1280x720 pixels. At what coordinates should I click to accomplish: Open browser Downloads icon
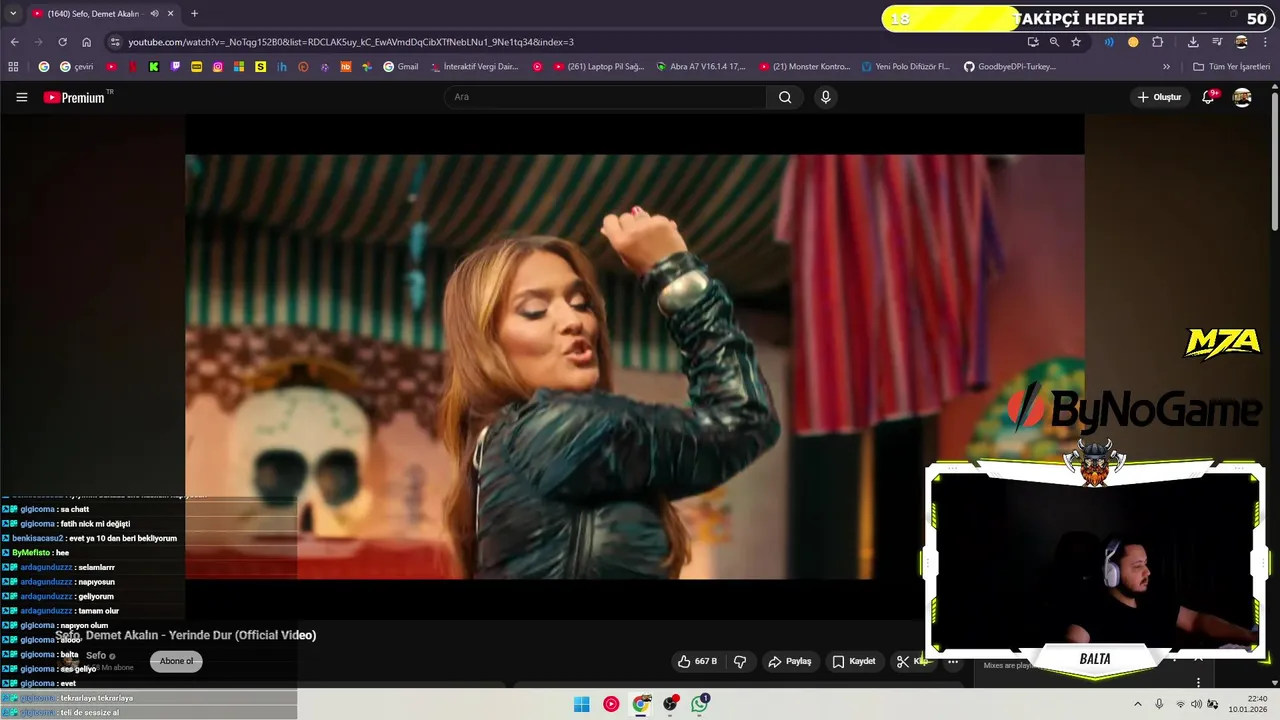(1193, 42)
